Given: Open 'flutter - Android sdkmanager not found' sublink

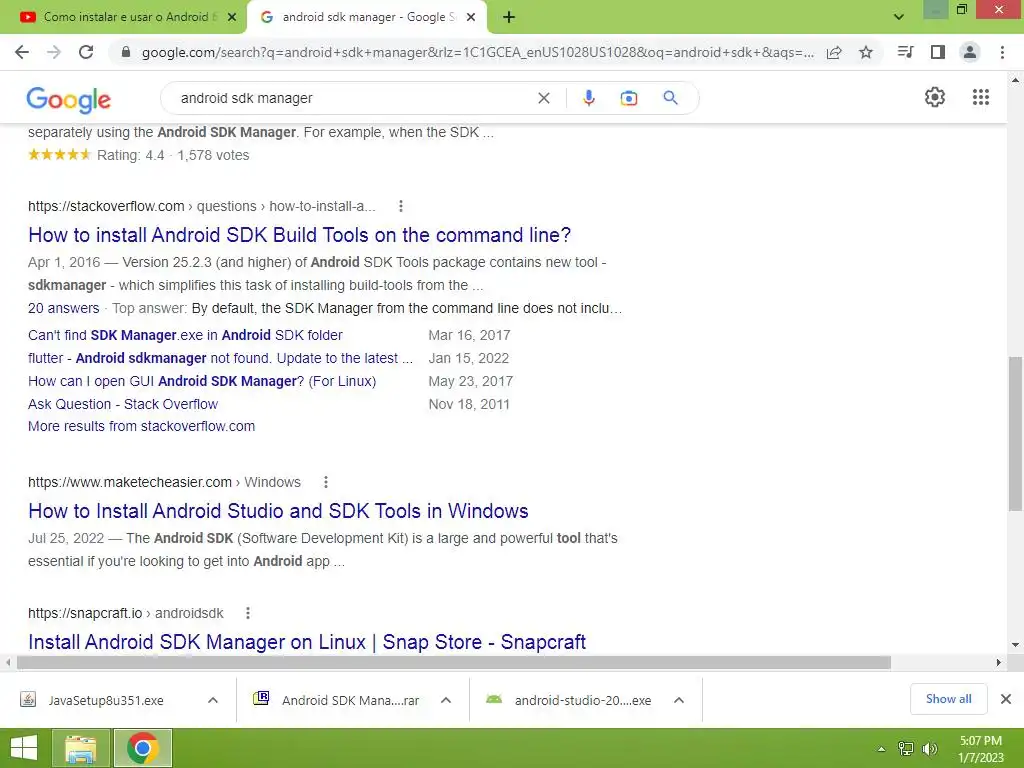Looking at the screenshot, I should click(221, 358).
